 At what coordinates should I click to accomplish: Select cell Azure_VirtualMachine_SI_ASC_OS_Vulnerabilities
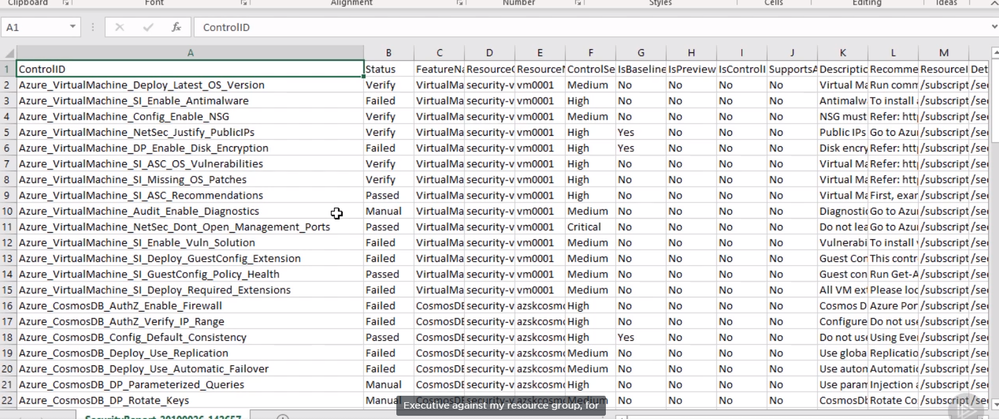(x=190, y=164)
